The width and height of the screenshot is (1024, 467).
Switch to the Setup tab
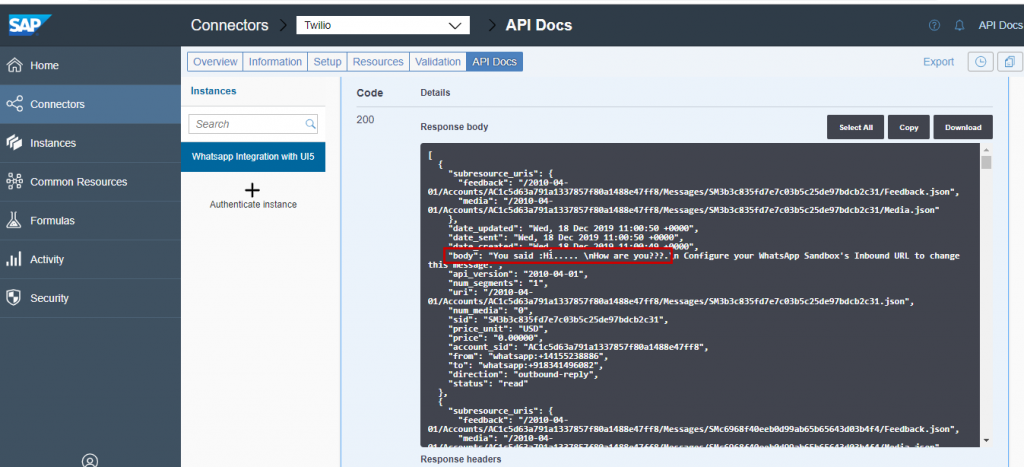click(327, 62)
